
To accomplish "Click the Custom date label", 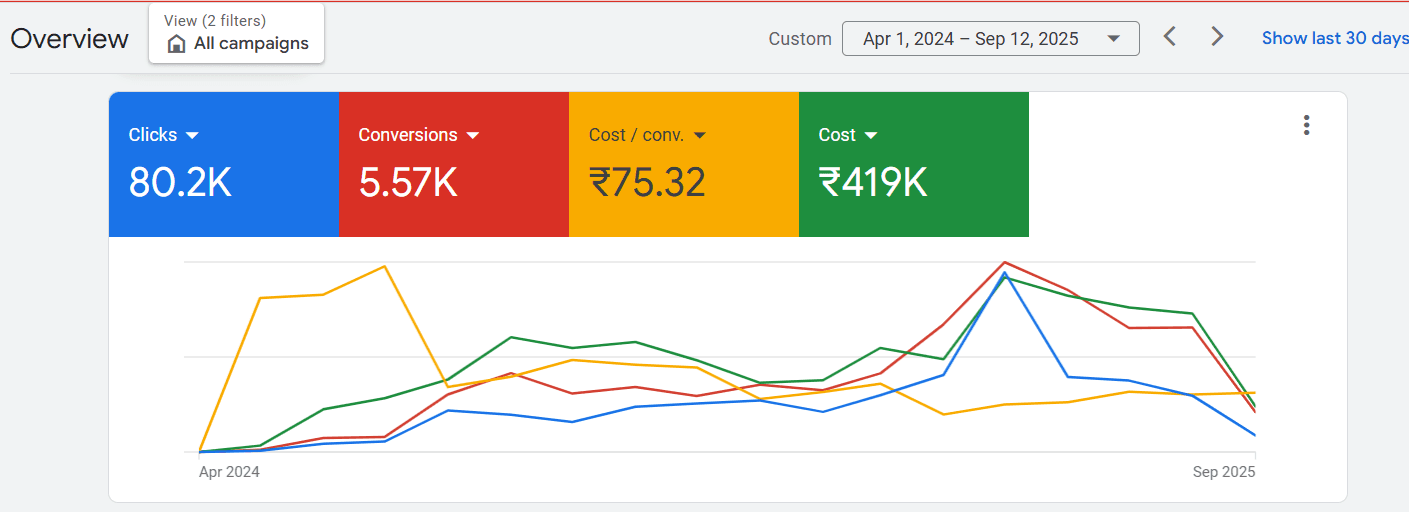I will pos(800,39).
